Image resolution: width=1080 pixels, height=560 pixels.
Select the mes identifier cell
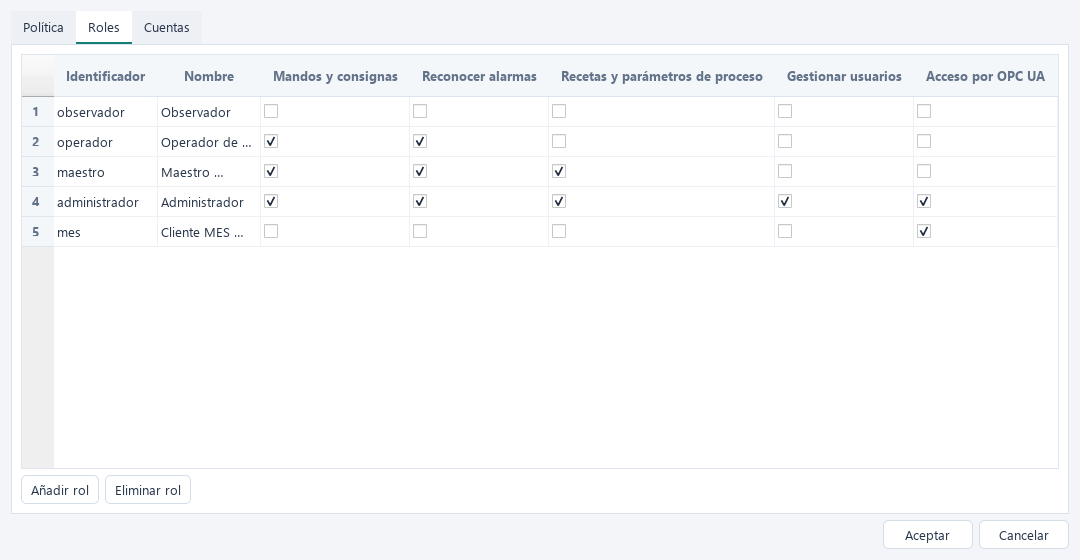pyautogui.click(x=105, y=232)
